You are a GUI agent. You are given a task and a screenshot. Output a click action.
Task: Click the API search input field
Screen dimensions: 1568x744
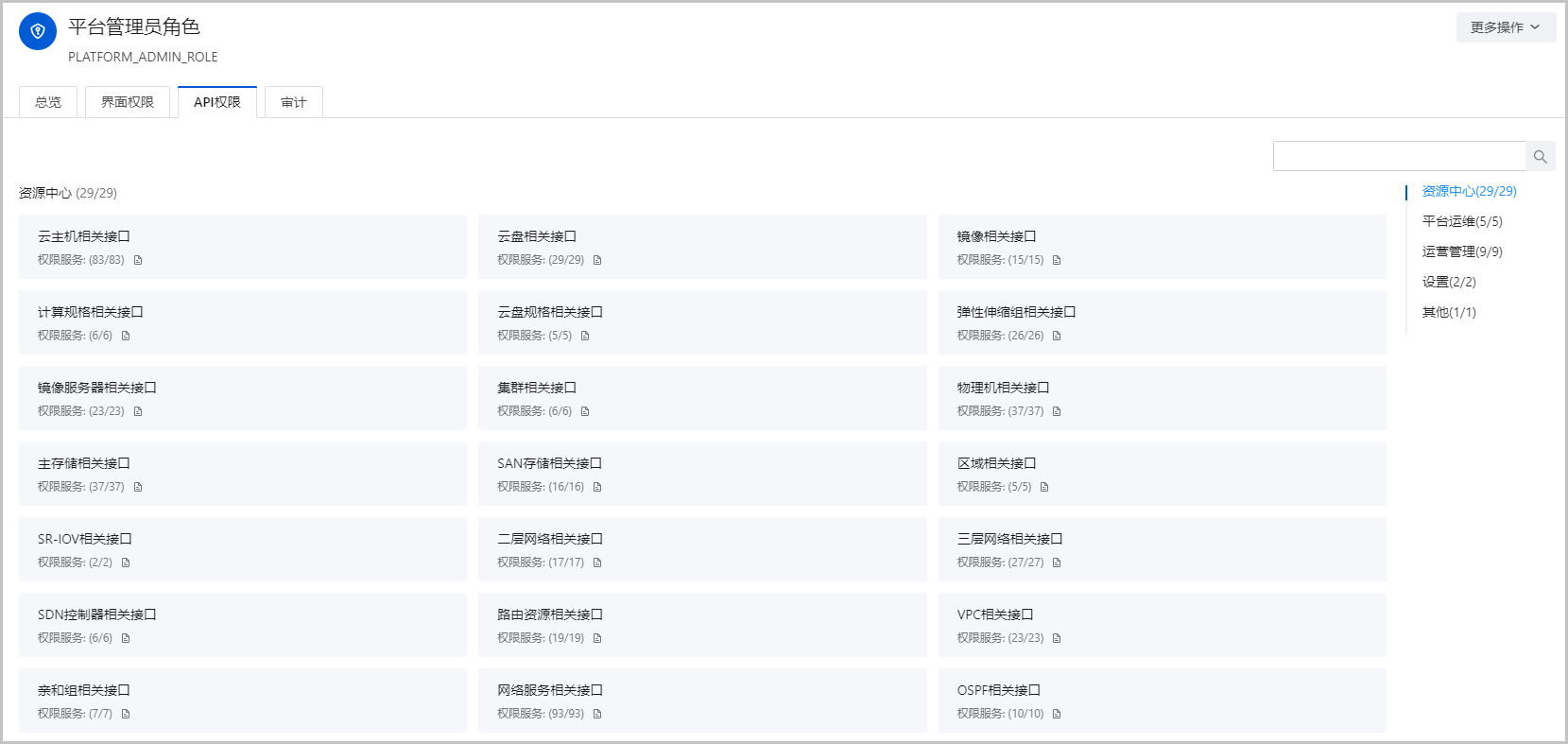[x=1399, y=156]
